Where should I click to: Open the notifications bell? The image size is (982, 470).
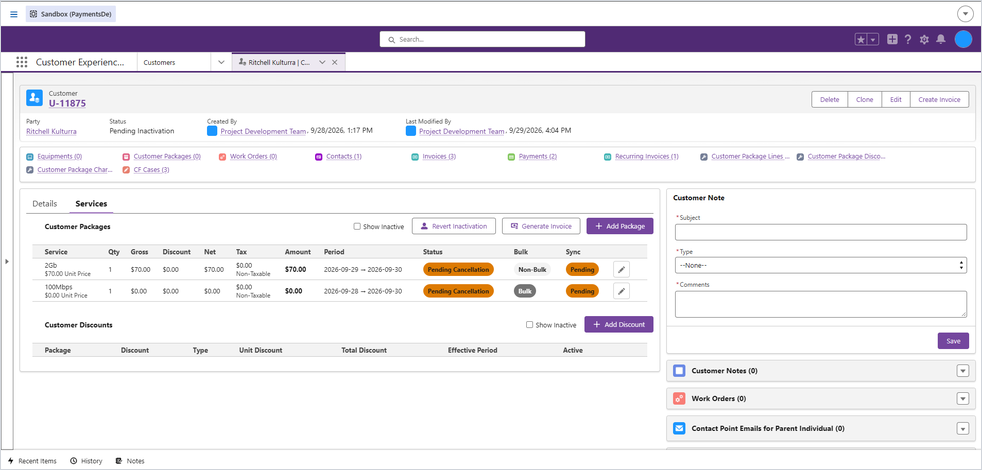(940, 39)
